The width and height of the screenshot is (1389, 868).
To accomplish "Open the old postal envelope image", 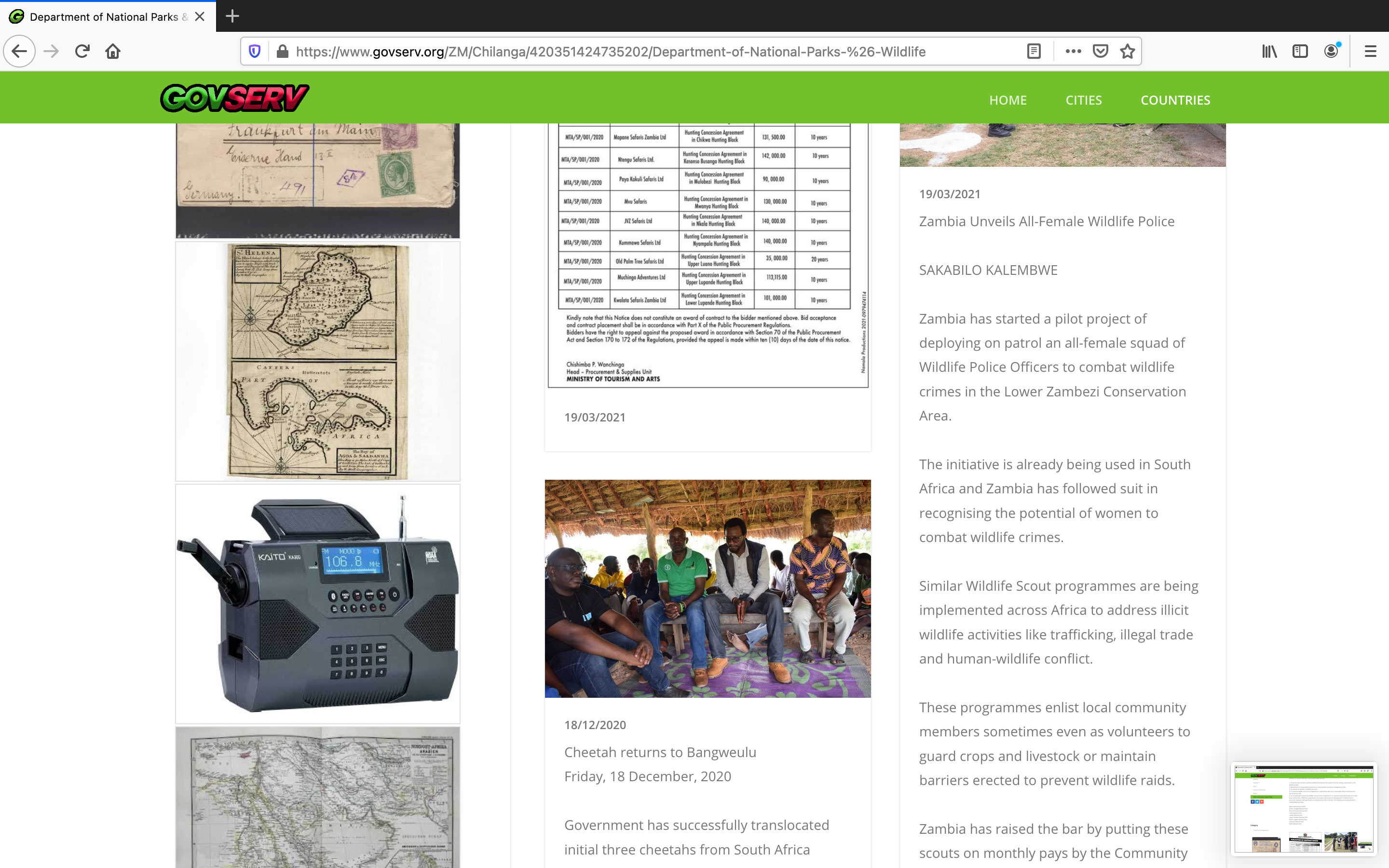I will [317, 180].
